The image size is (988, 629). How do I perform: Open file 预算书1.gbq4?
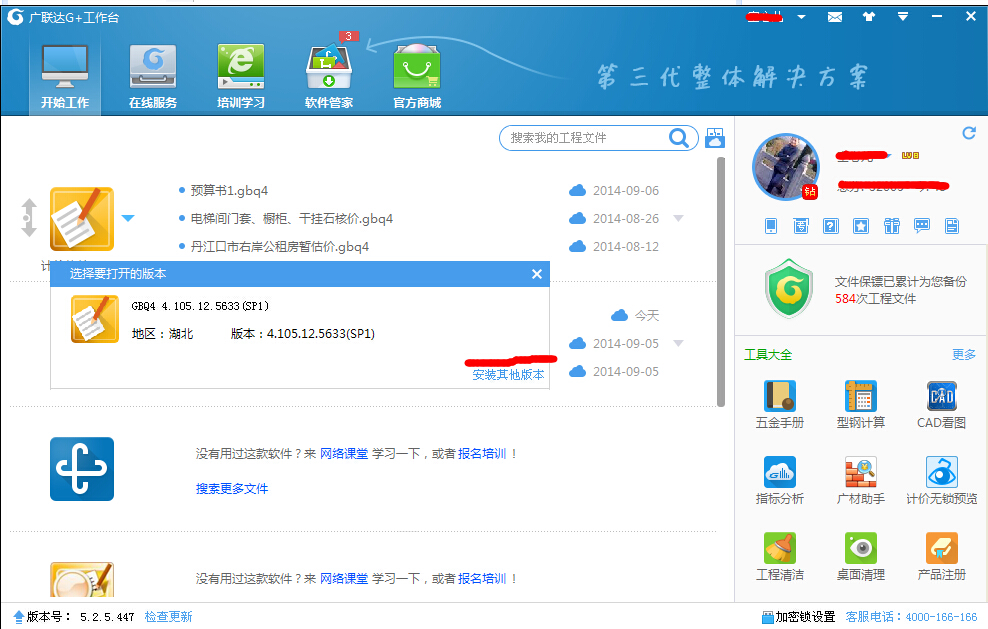229,190
